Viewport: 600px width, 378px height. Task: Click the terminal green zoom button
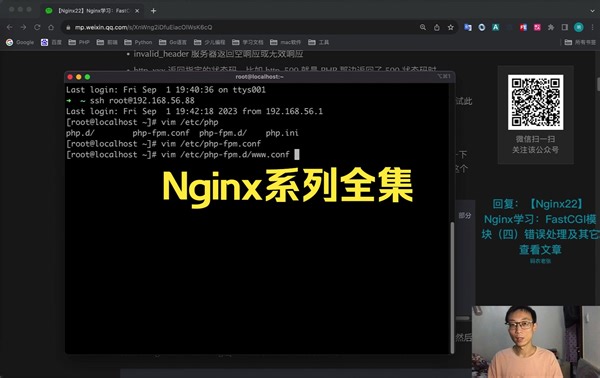(87, 77)
